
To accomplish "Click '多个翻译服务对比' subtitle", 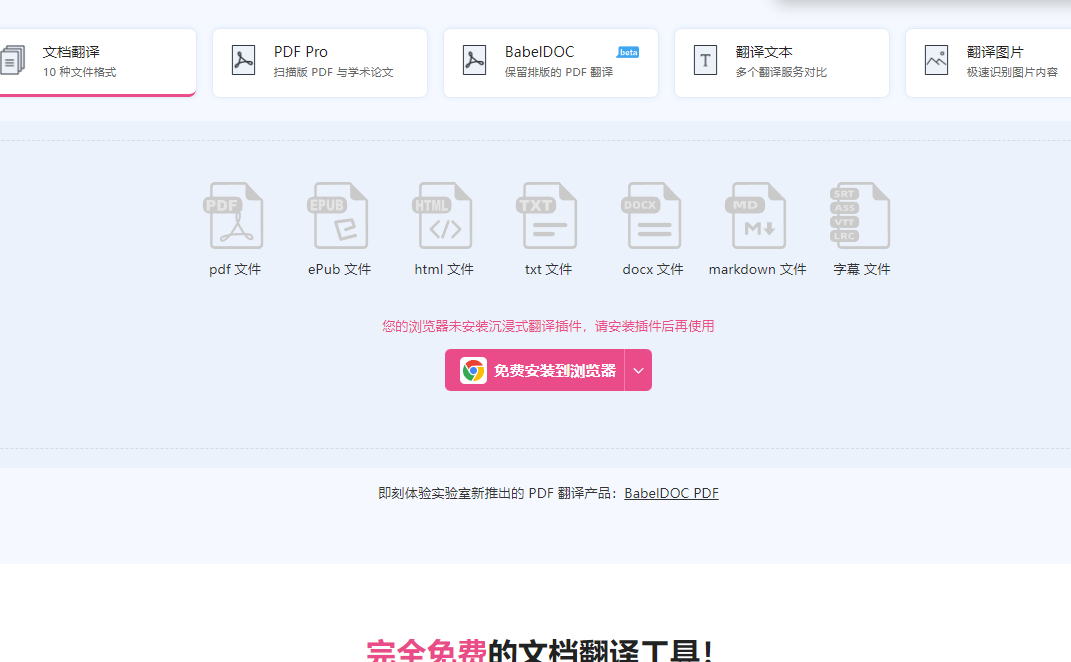I will tap(781, 72).
